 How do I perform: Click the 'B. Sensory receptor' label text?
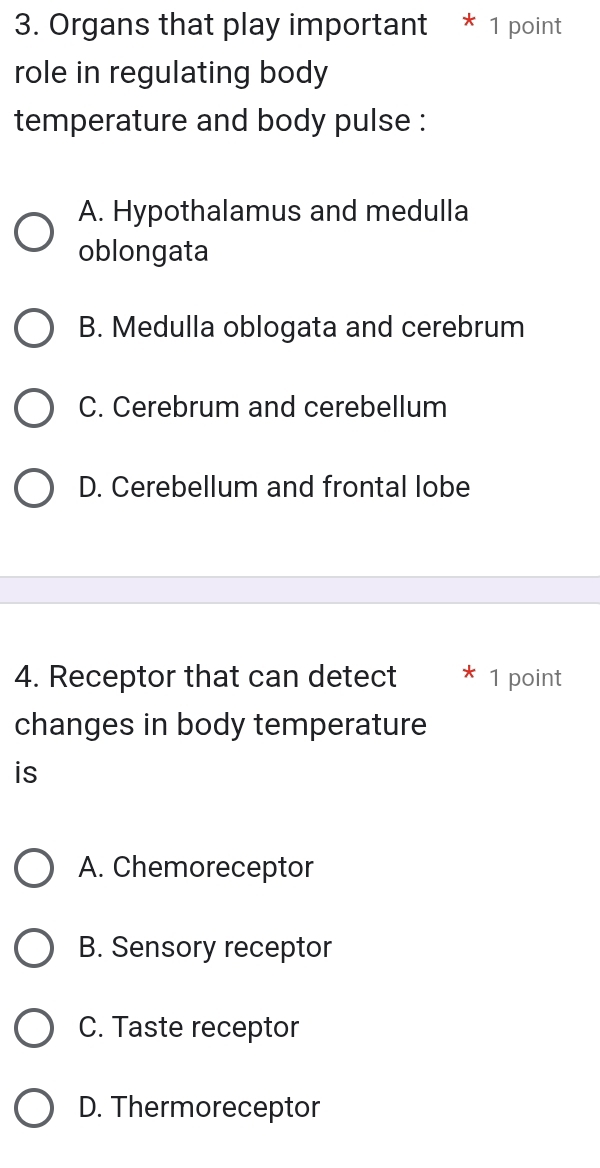click(204, 948)
